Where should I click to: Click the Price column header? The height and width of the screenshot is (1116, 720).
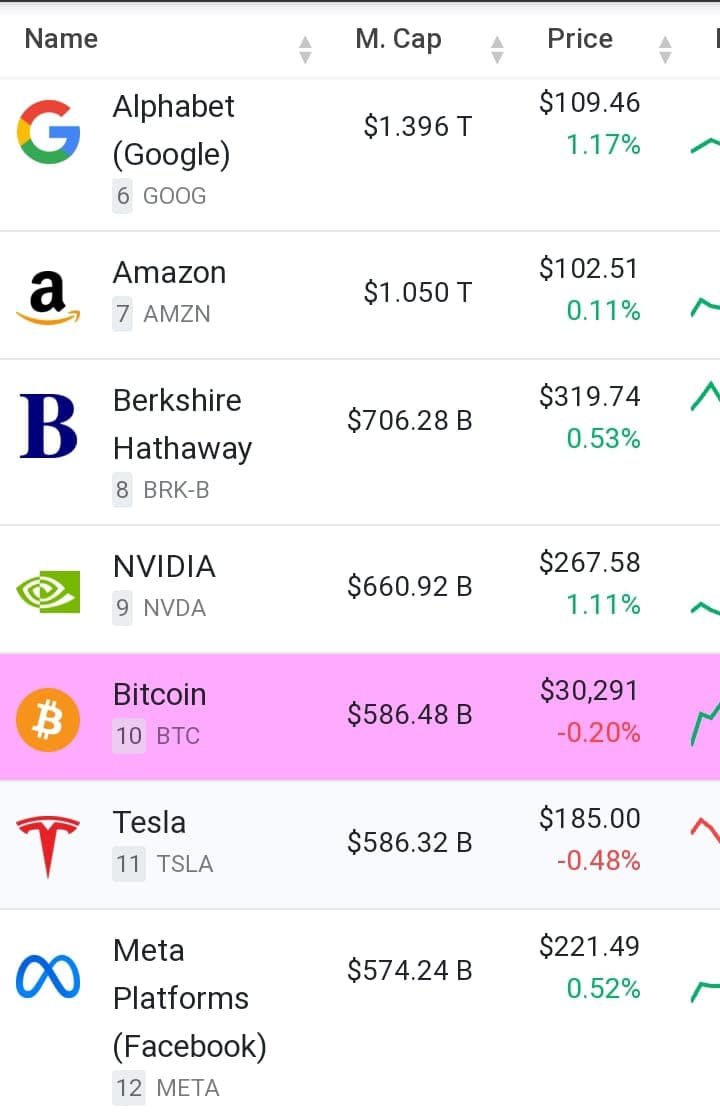click(580, 38)
